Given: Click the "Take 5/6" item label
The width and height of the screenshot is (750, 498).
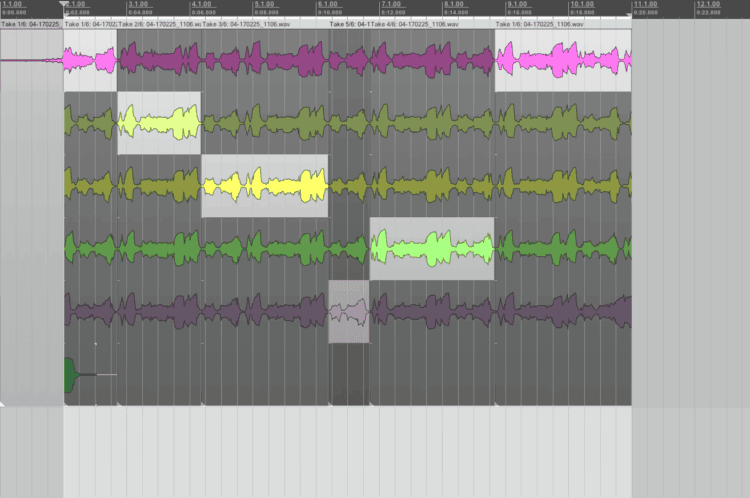Looking at the screenshot, I should pos(350,23).
